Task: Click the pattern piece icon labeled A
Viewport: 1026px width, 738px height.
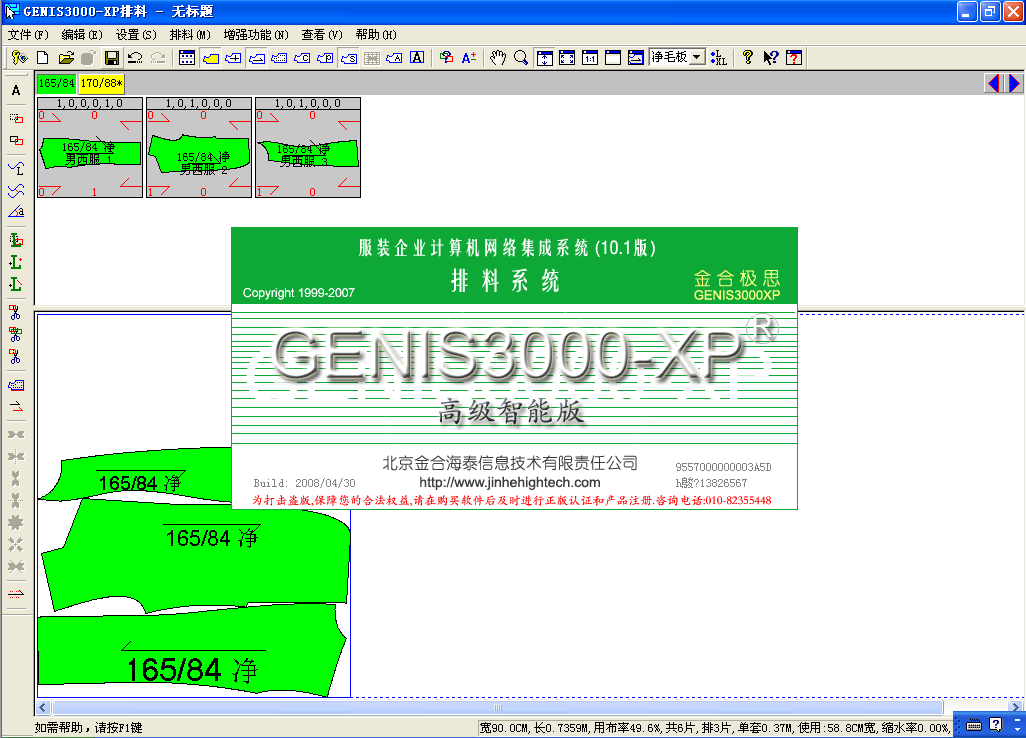Action: [x=395, y=58]
